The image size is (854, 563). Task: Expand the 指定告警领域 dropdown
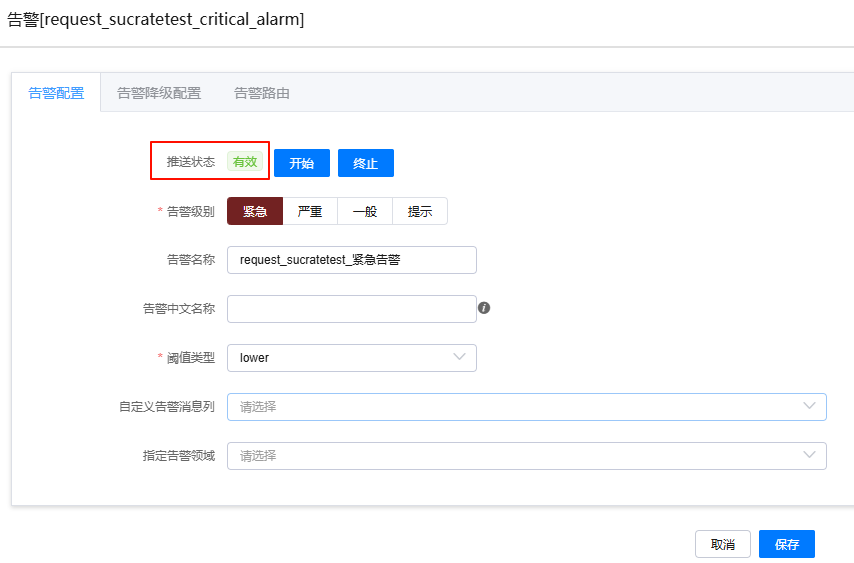[527, 456]
